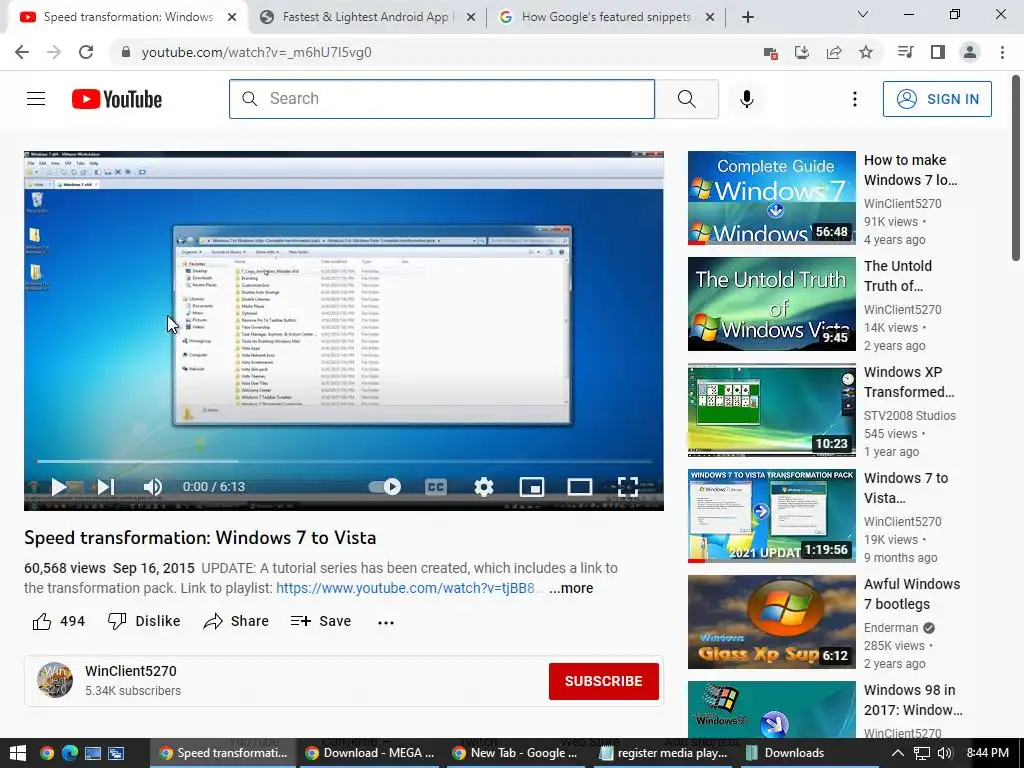This screenshot has height=768, width=1024.
Task: Show hidden system tray icons
Action: click(898, 753)
